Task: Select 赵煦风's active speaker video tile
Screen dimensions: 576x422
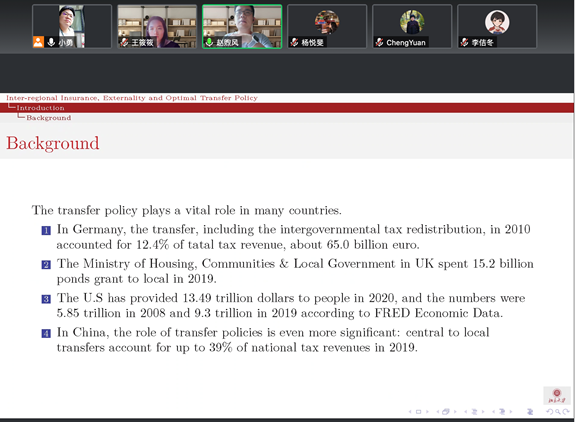Action: (x=242, y=26)
